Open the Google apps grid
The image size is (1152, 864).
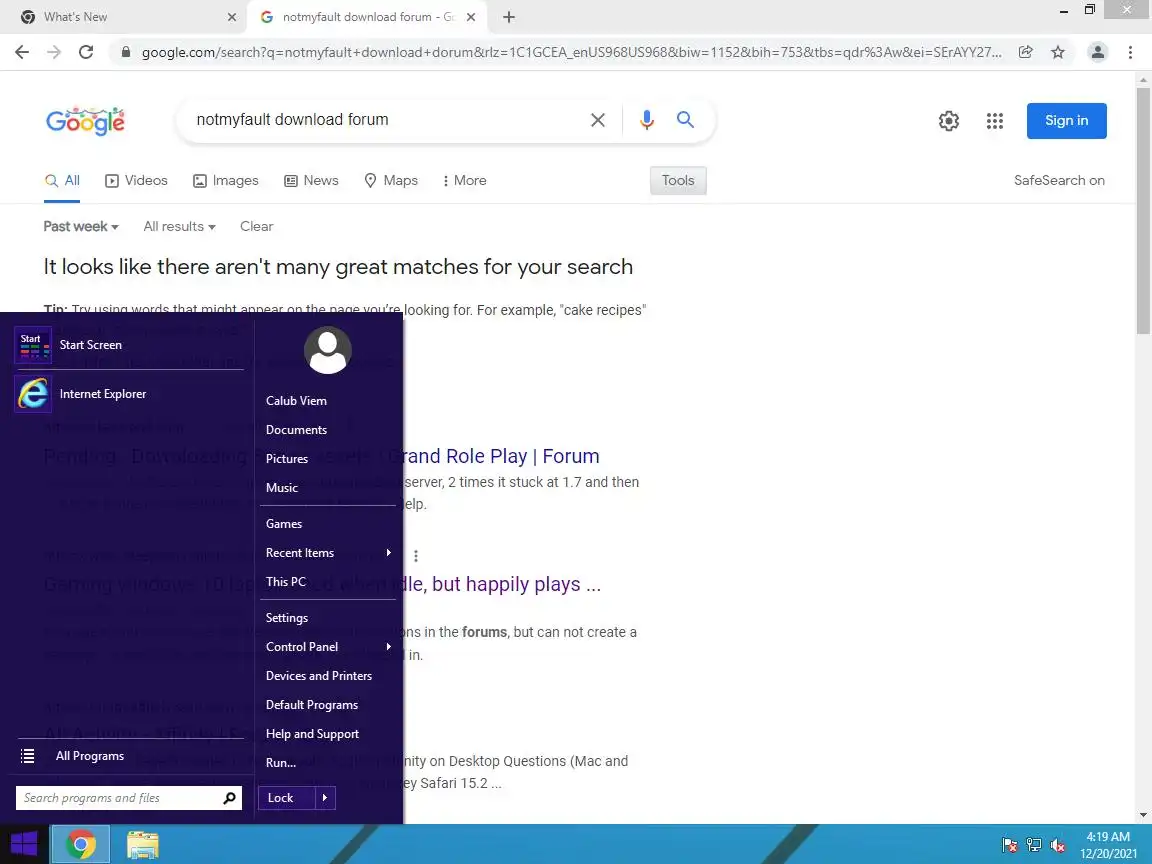[x=995, y=120]
